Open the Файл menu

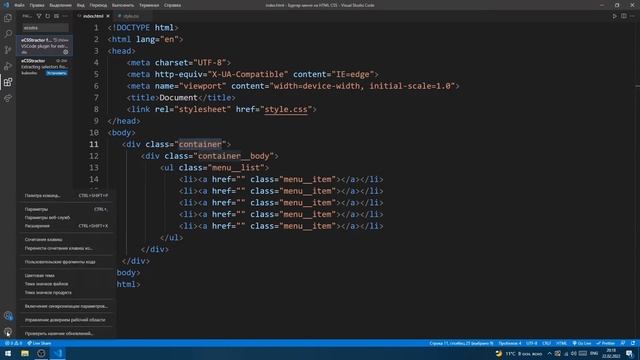pos(19,5)
